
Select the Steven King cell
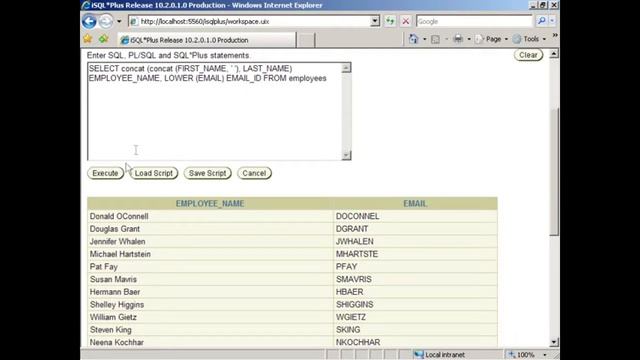tap(210, 330)
